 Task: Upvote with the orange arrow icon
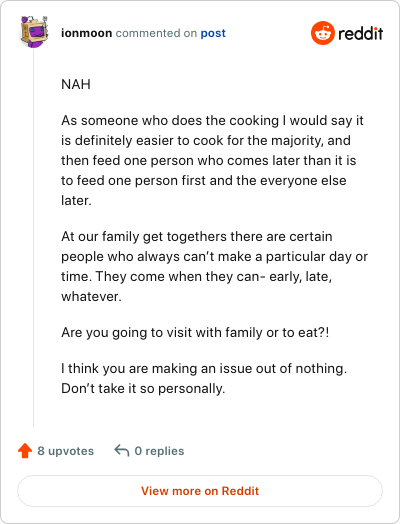coord(25,450)
